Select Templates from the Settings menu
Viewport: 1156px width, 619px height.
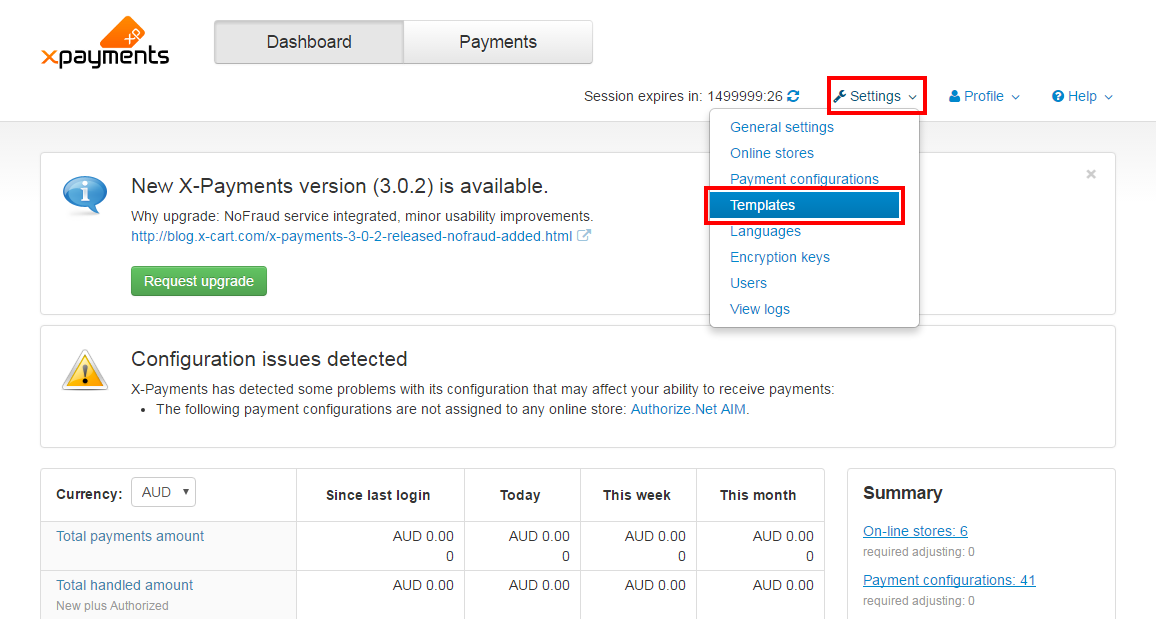point(804,205)
